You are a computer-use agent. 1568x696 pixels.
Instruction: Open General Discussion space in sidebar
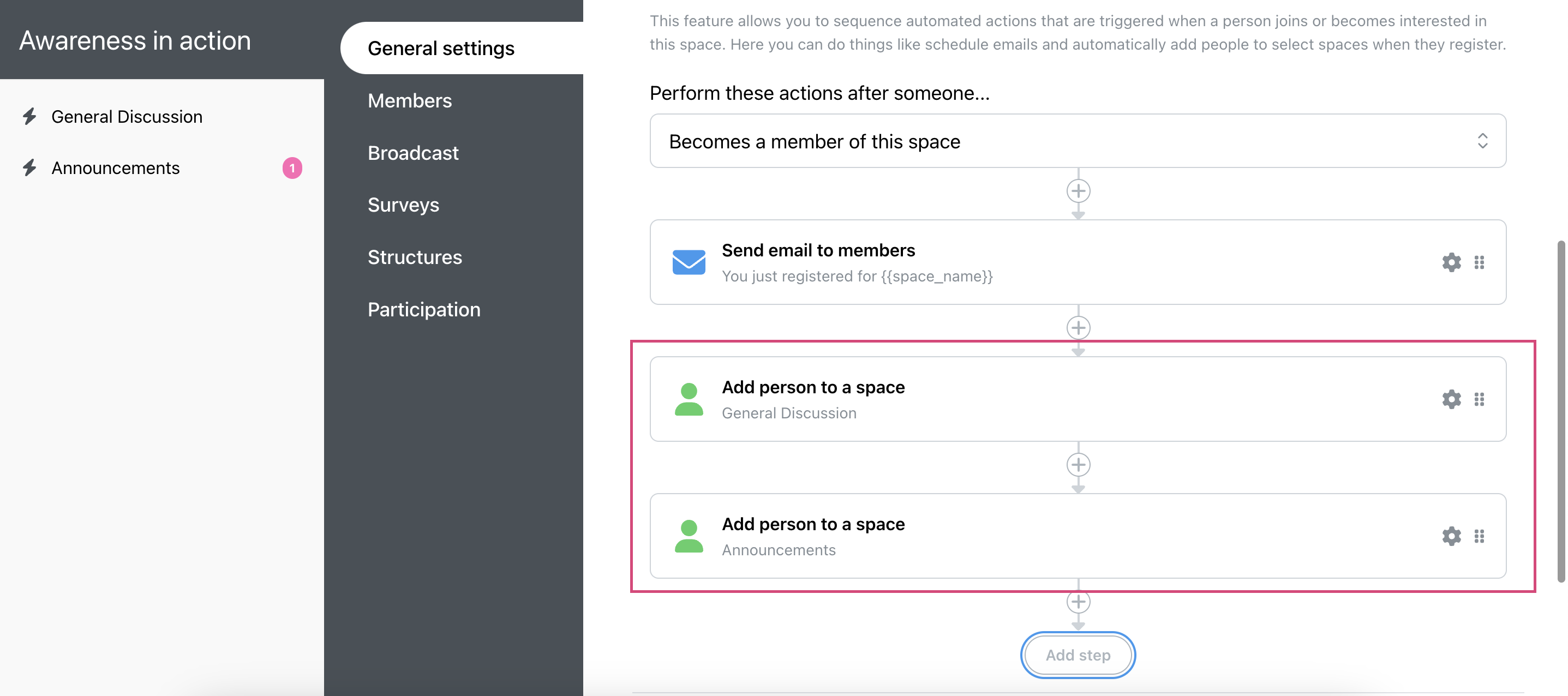pyautogui.click(x=127, y=116)
